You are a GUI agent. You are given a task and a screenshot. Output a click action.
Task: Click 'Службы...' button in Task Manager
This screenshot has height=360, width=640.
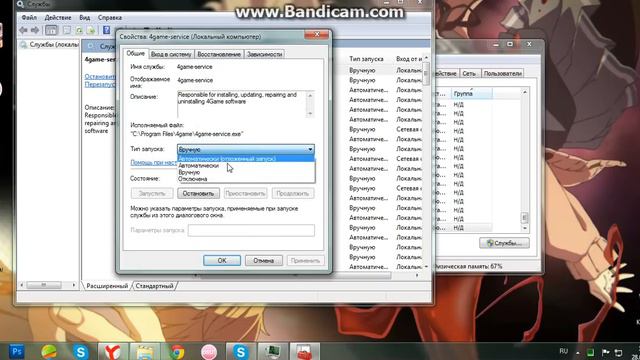(504, 243)
